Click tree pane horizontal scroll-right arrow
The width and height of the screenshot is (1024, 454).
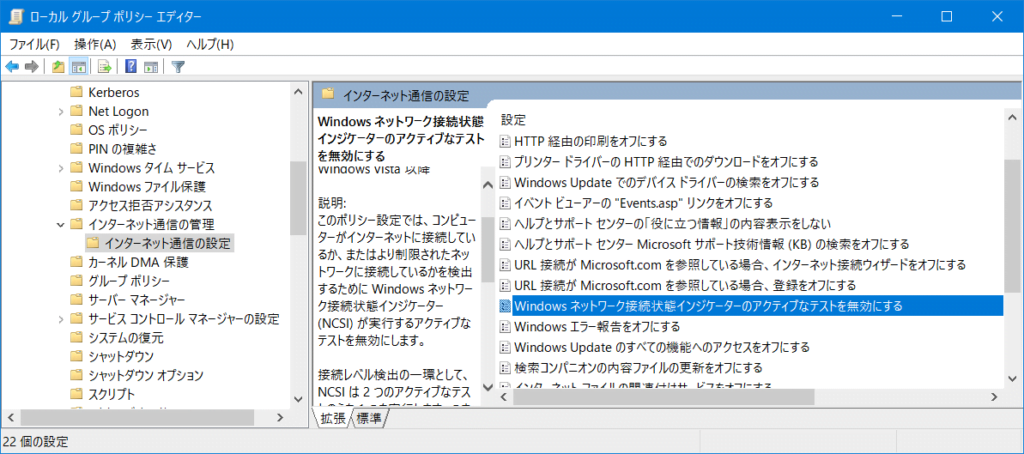(x=280, y=417)
